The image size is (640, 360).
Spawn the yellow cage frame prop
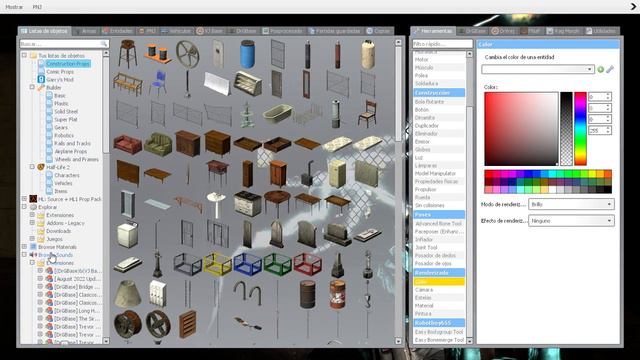pyautogui.click(x=218, y=264)
